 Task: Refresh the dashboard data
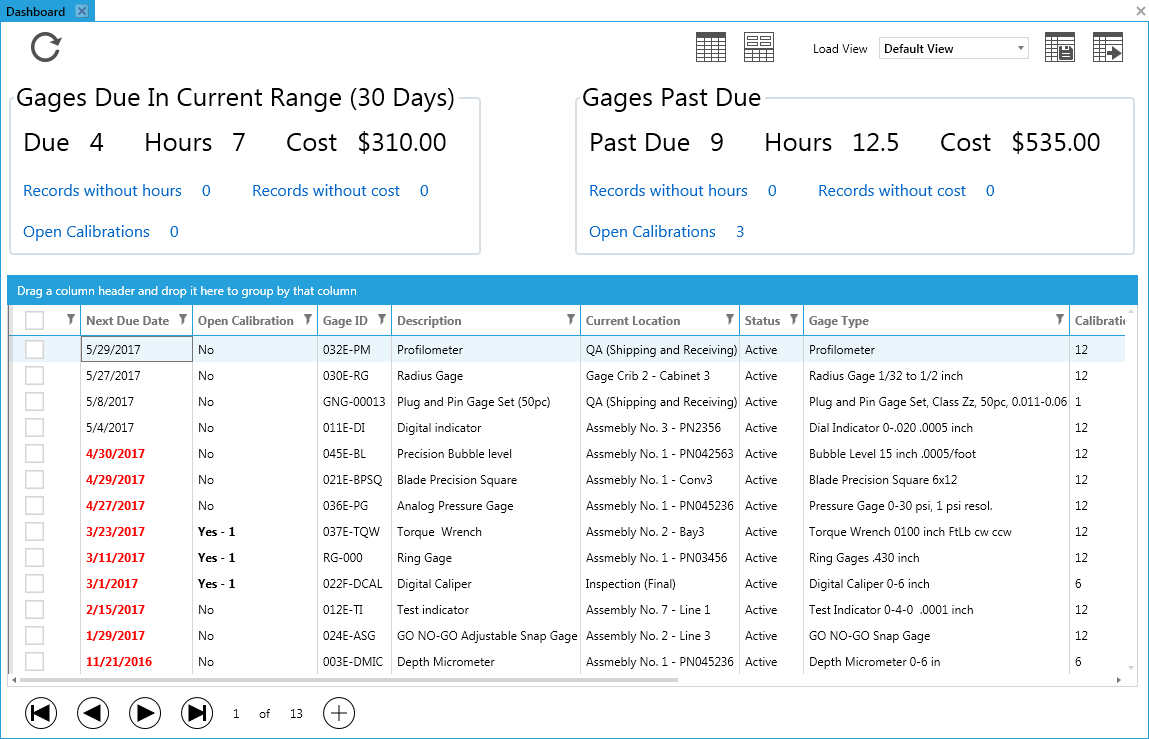(x=44, y=46)
